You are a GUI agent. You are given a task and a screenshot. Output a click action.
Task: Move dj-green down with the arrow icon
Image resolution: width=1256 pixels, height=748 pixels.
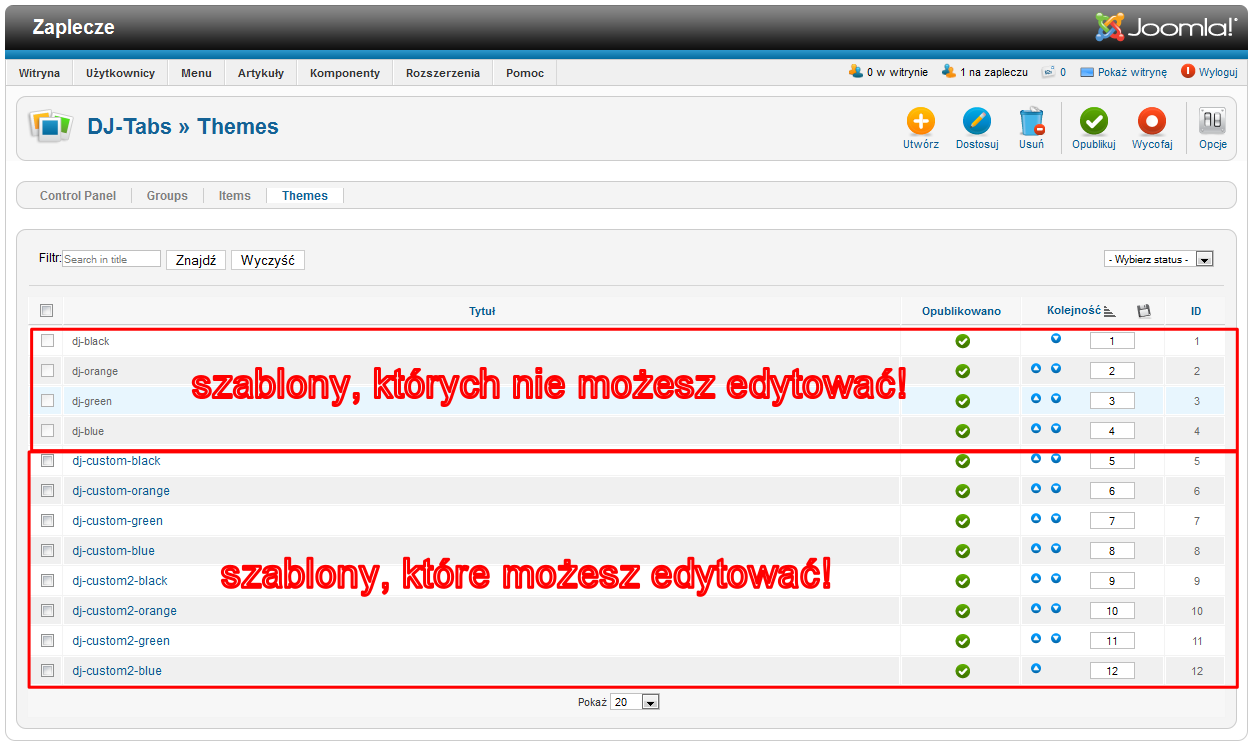(1056, 399)
